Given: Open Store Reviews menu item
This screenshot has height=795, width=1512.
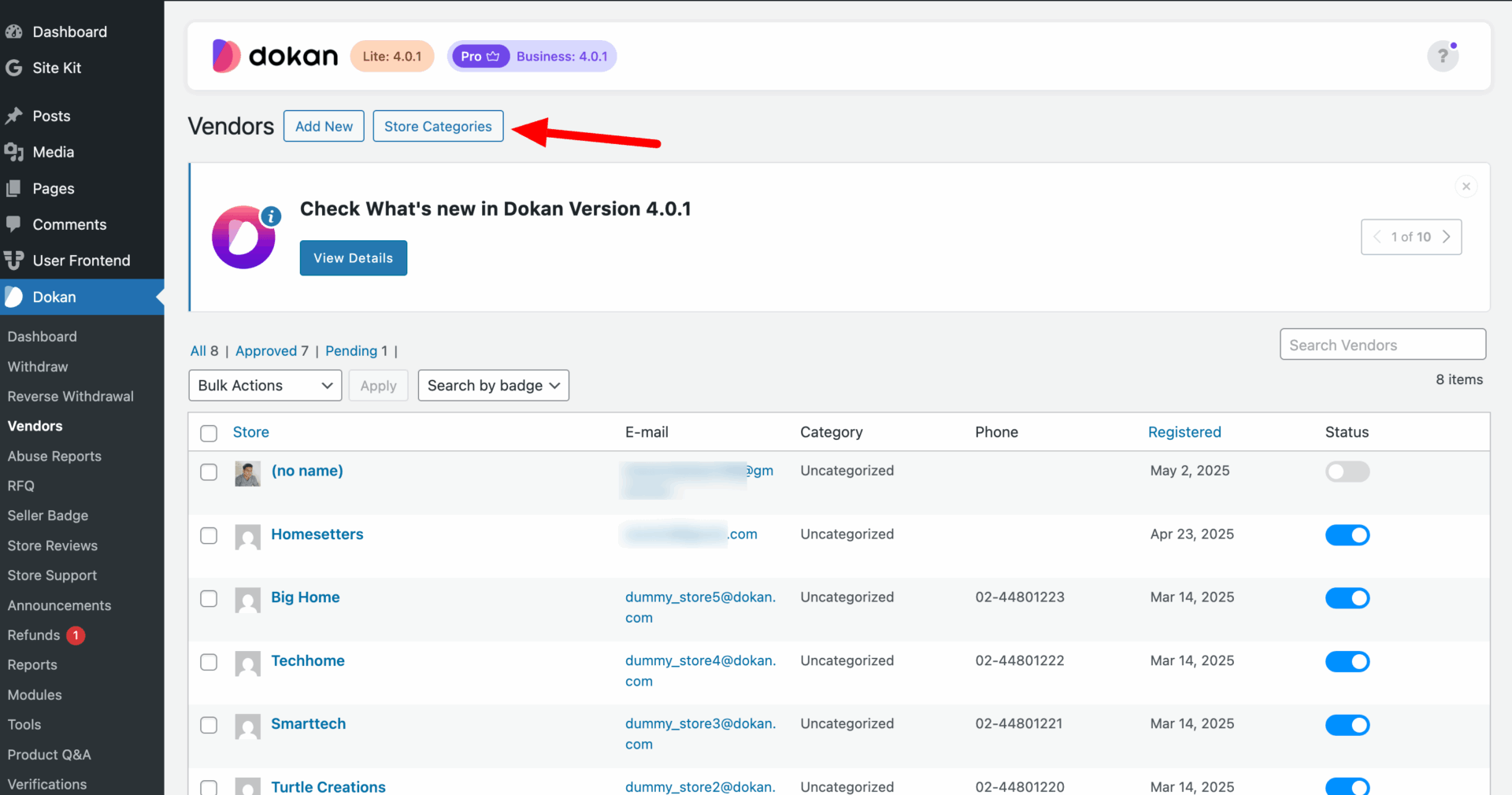Looking at the screenshot, I should [53, 545].
